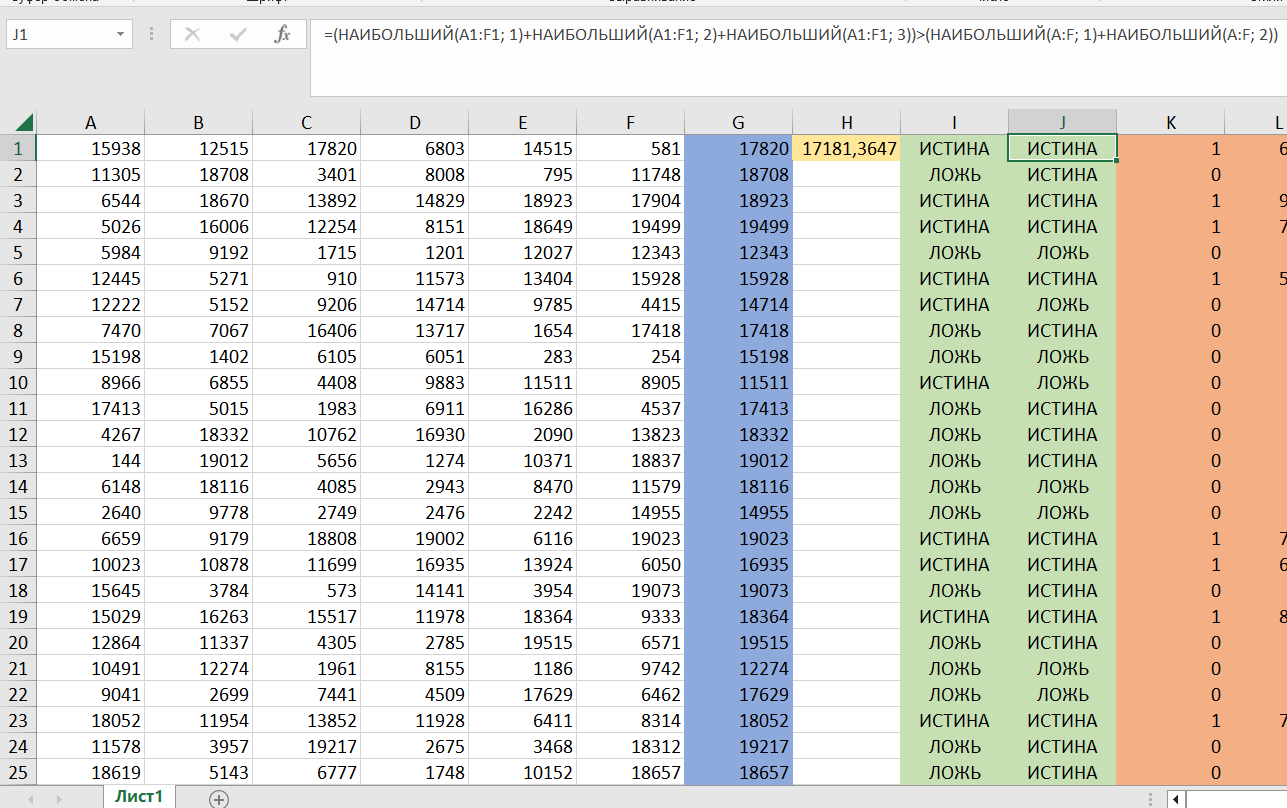
Task: Open the Name Box dropdown arrow
Action: (x=121, y=34)
